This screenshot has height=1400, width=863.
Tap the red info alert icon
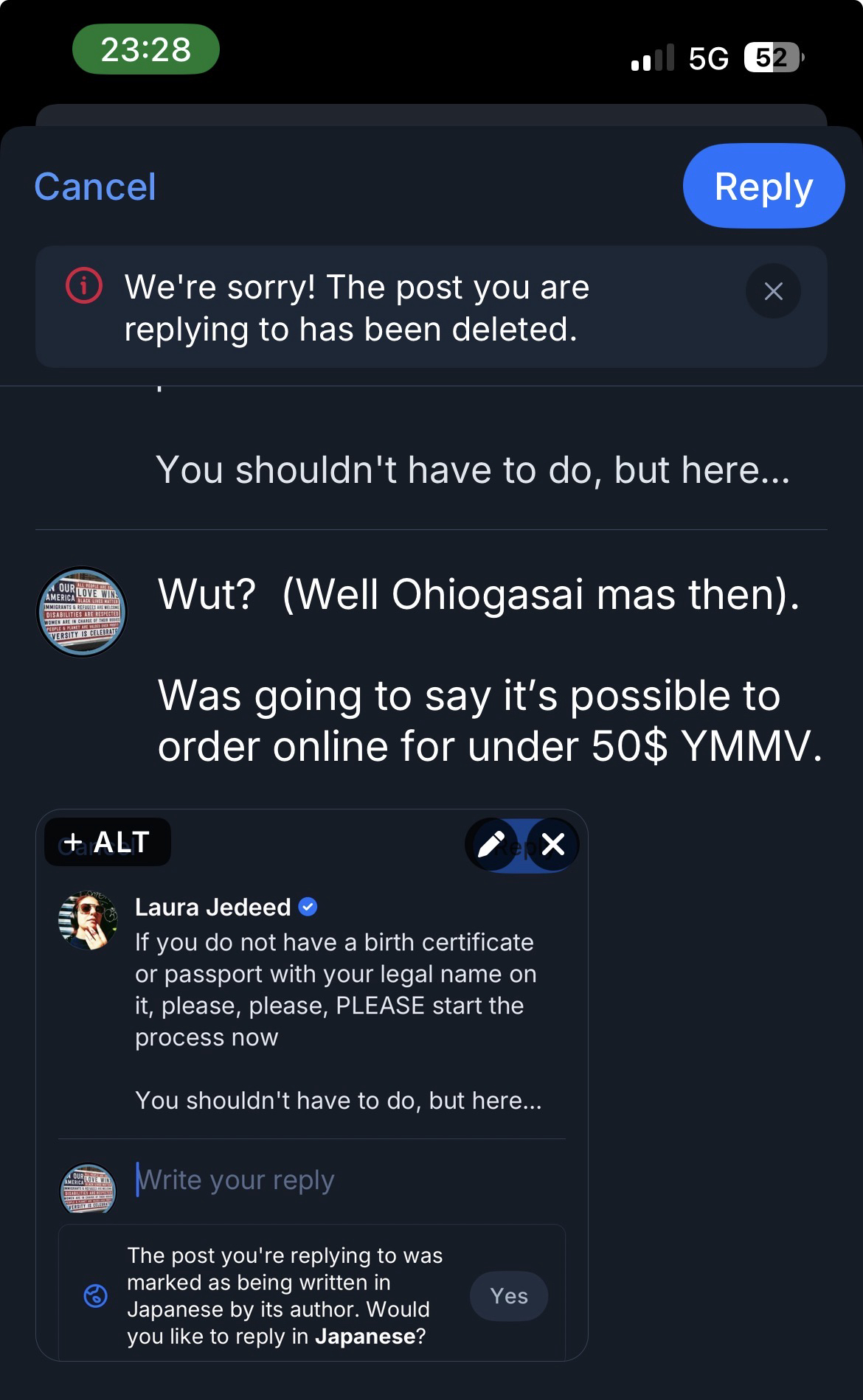point(84,286)
